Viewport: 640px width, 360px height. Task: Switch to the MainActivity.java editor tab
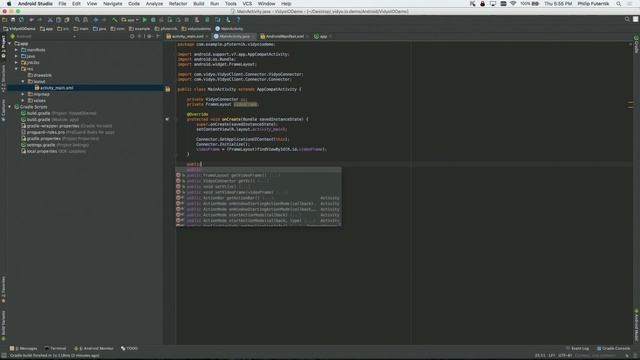tap(234, 36)
